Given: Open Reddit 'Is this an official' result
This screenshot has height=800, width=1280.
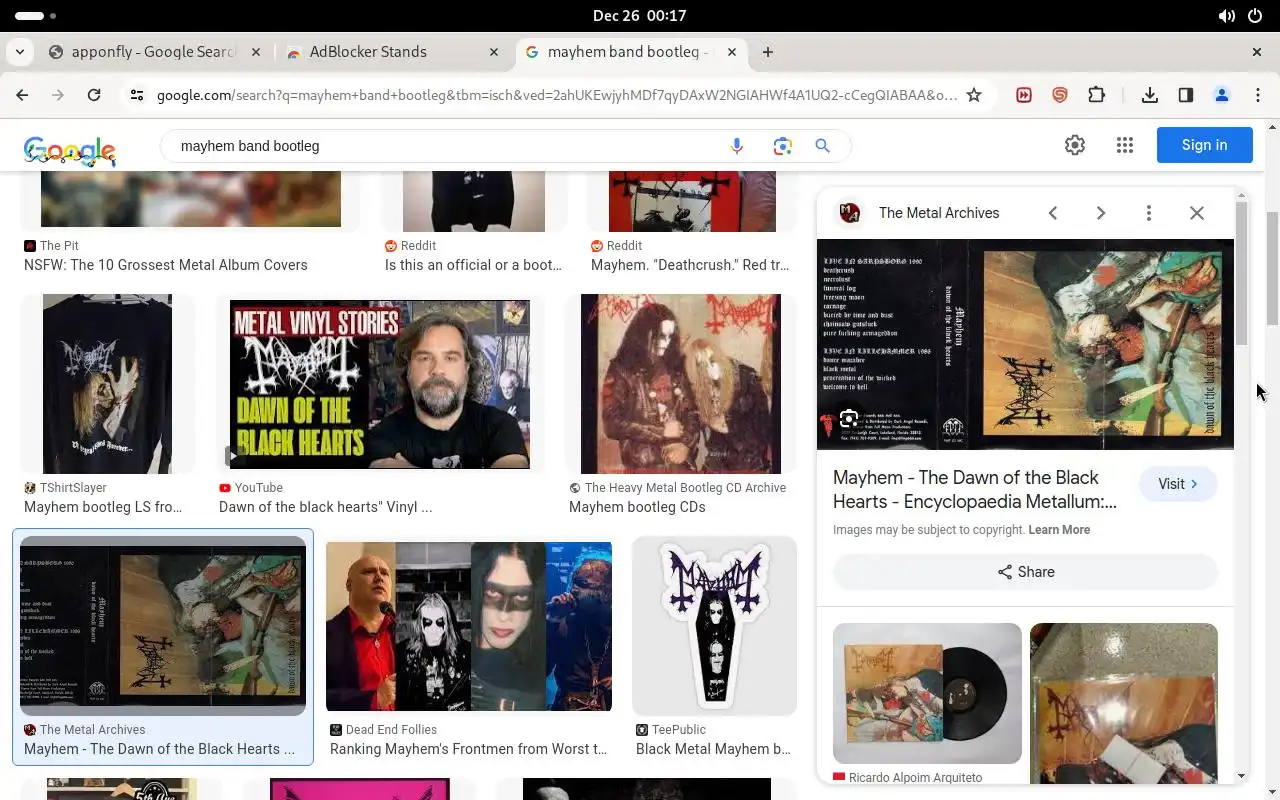Looking at the screenshot, I should (x=473, y=265).
